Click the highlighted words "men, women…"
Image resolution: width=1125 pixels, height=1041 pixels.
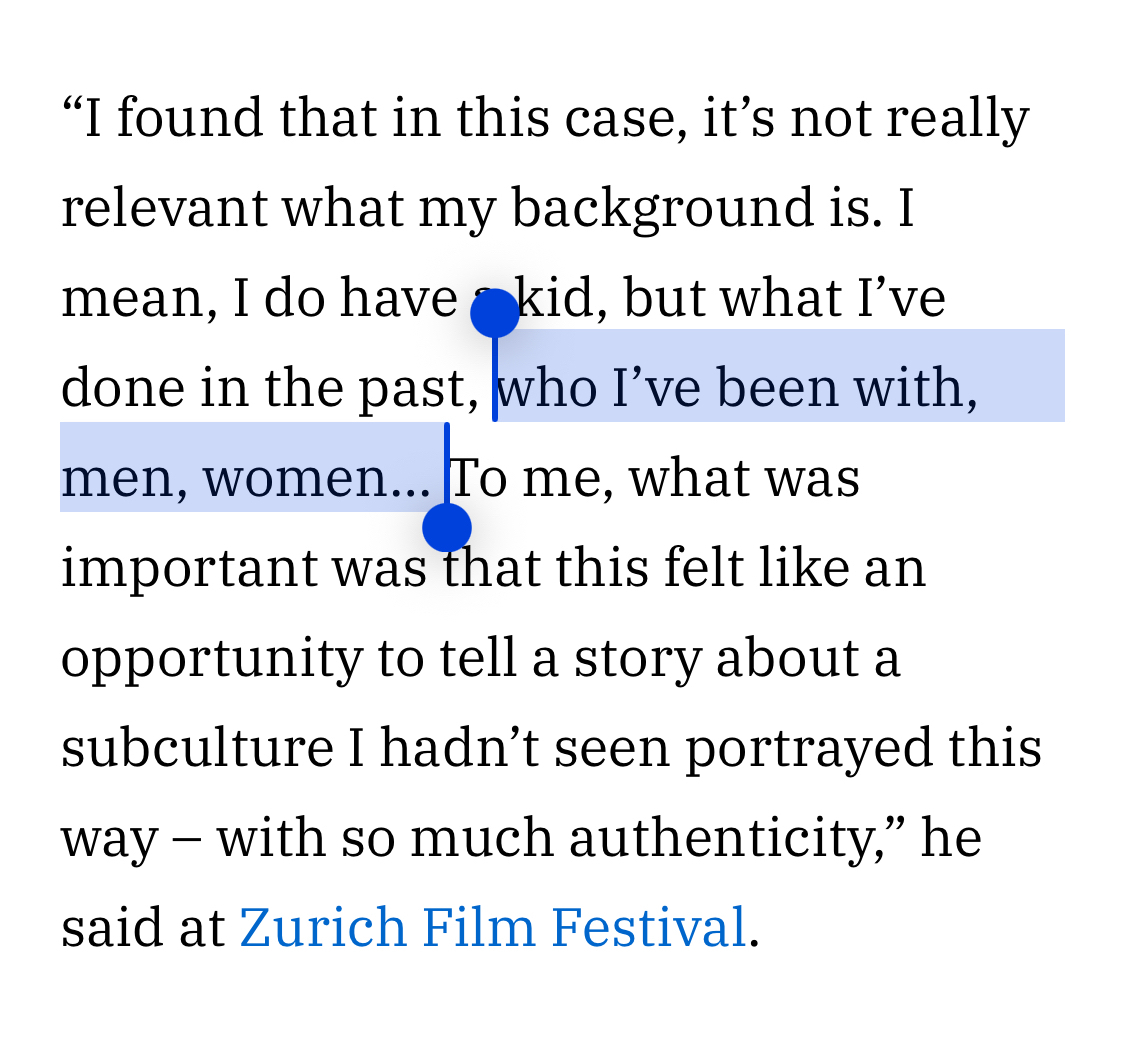245,479
